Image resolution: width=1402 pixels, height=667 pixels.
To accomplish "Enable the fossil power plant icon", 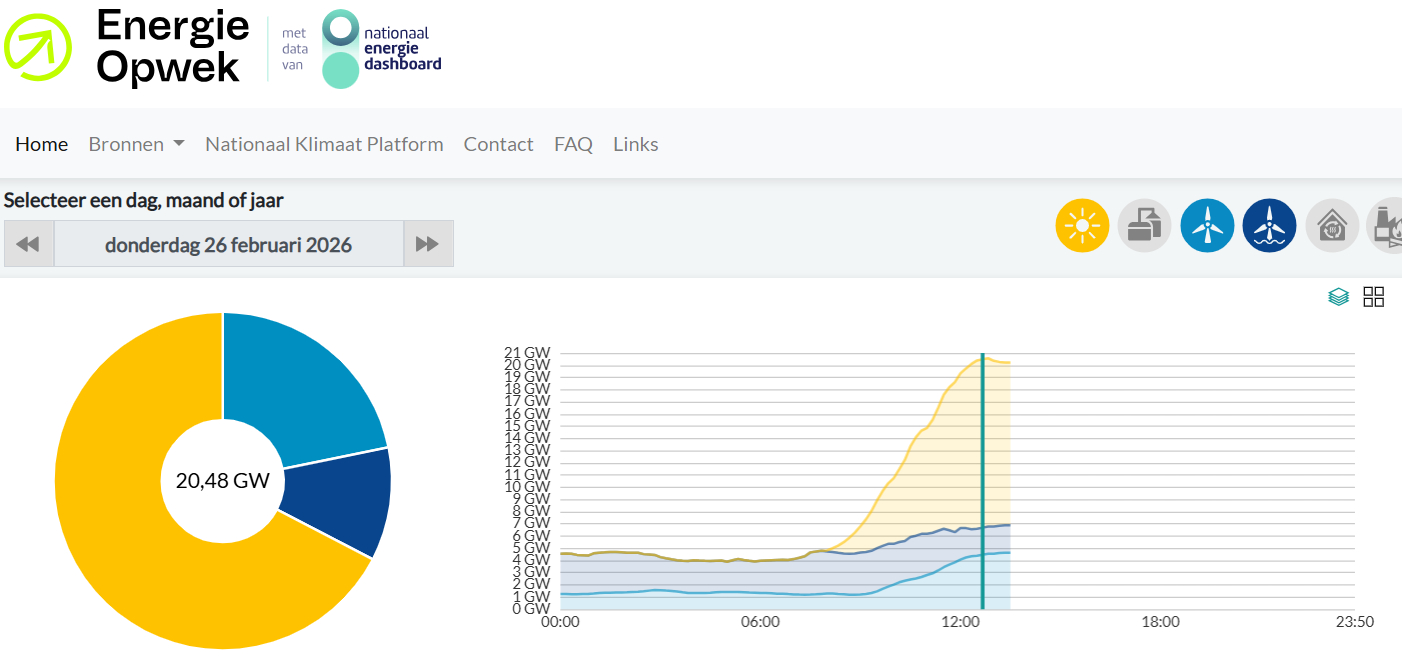I will point(1386,225).
